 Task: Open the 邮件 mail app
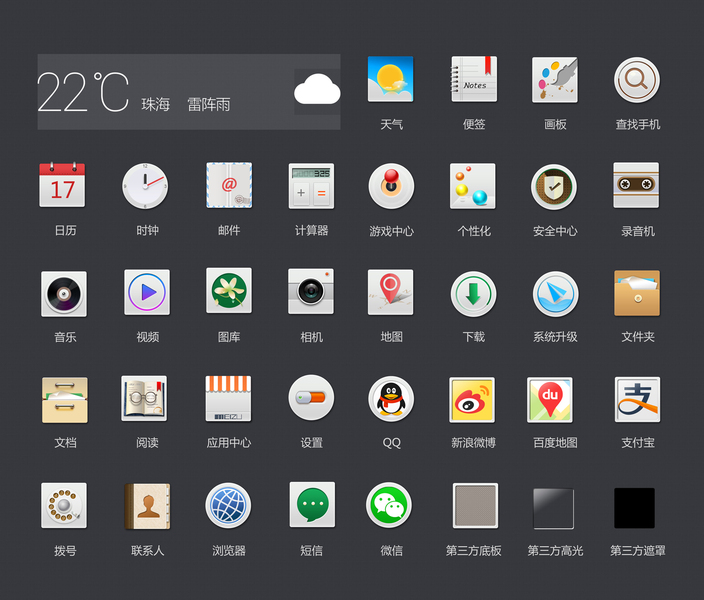(229, 185)
